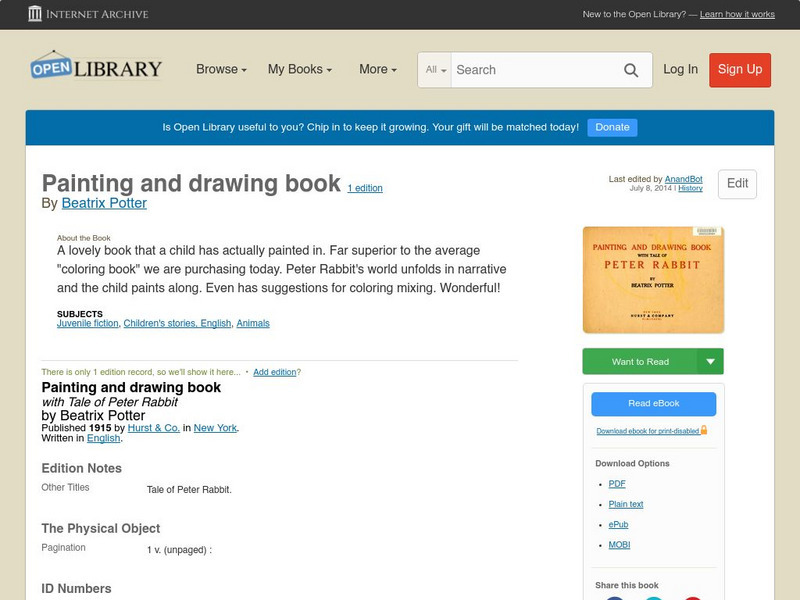
Task: Click the Sign Up button
Action: [739, 70]
